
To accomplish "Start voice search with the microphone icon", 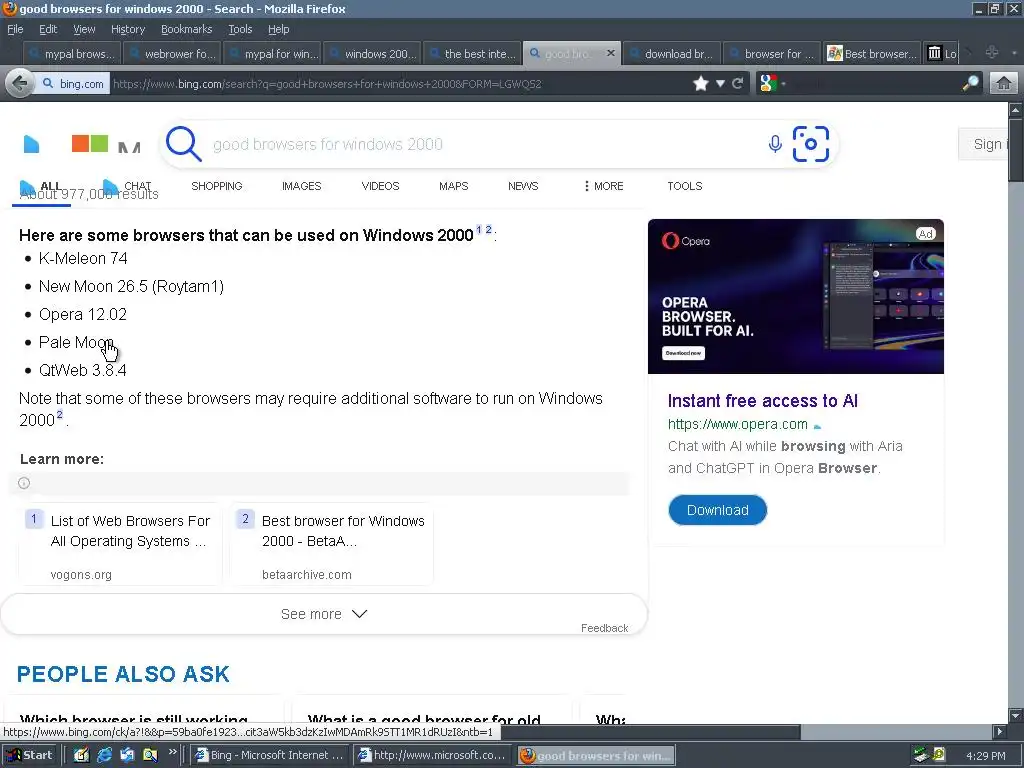I will [775, 144].
